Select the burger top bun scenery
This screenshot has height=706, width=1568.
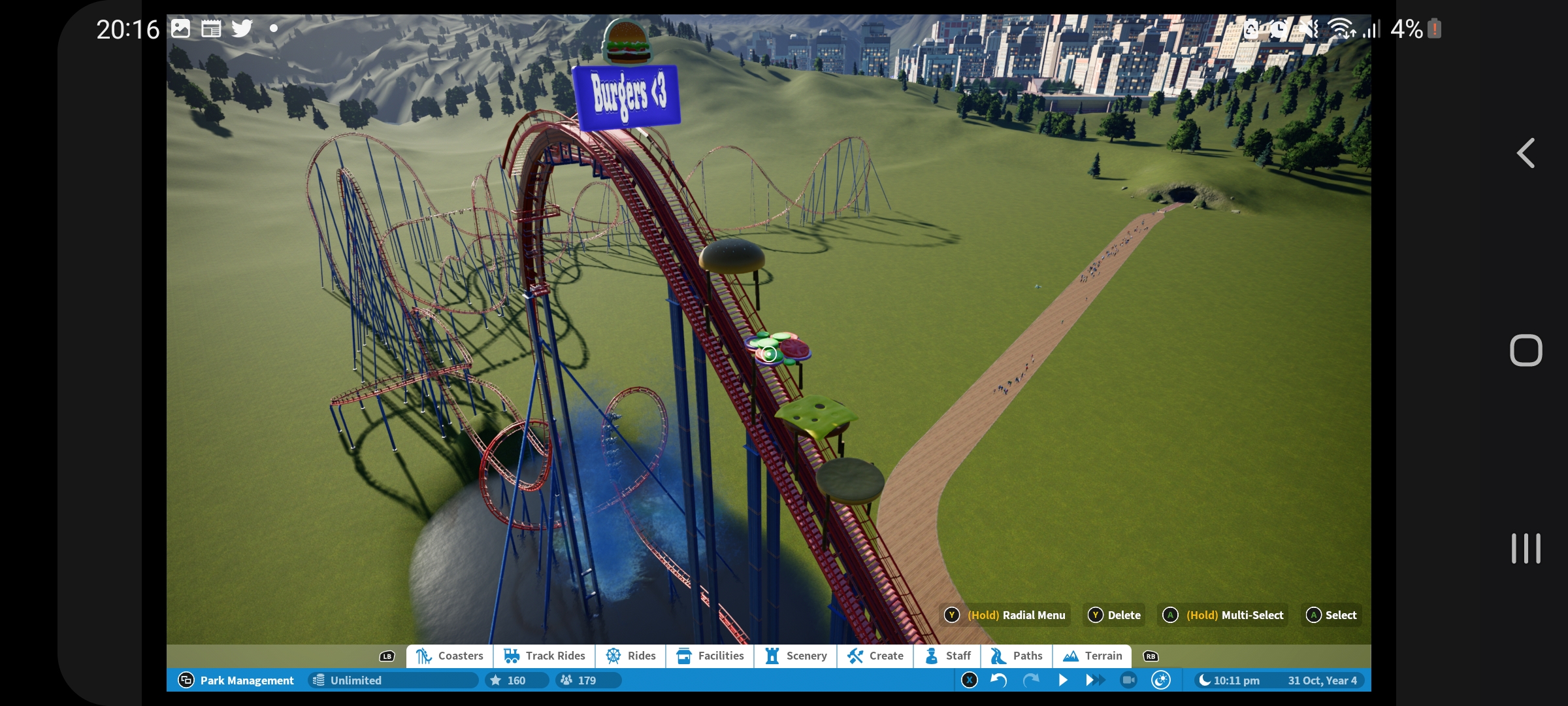click(732, 255)
